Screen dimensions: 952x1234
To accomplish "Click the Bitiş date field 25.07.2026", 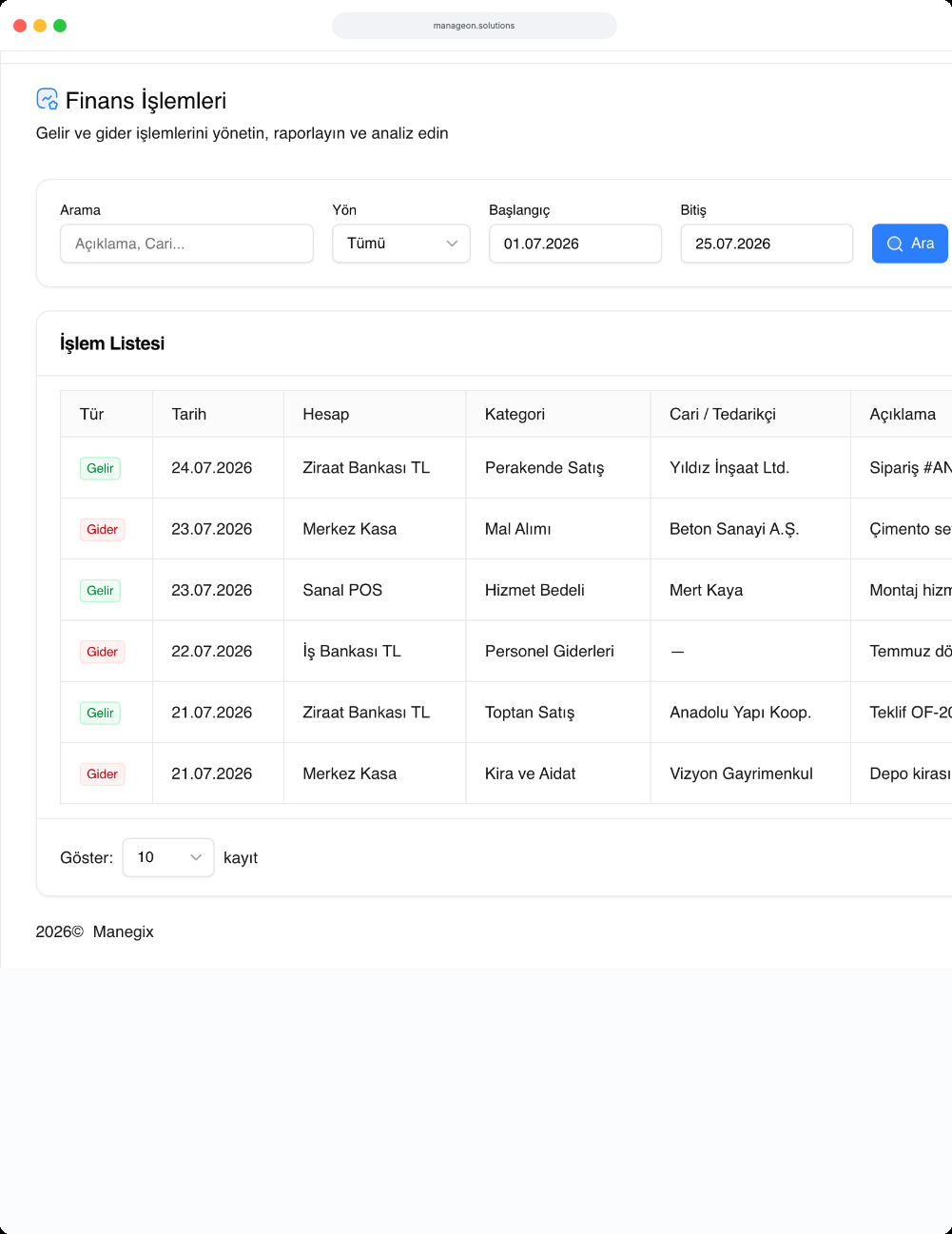I will tap(767, 244).
